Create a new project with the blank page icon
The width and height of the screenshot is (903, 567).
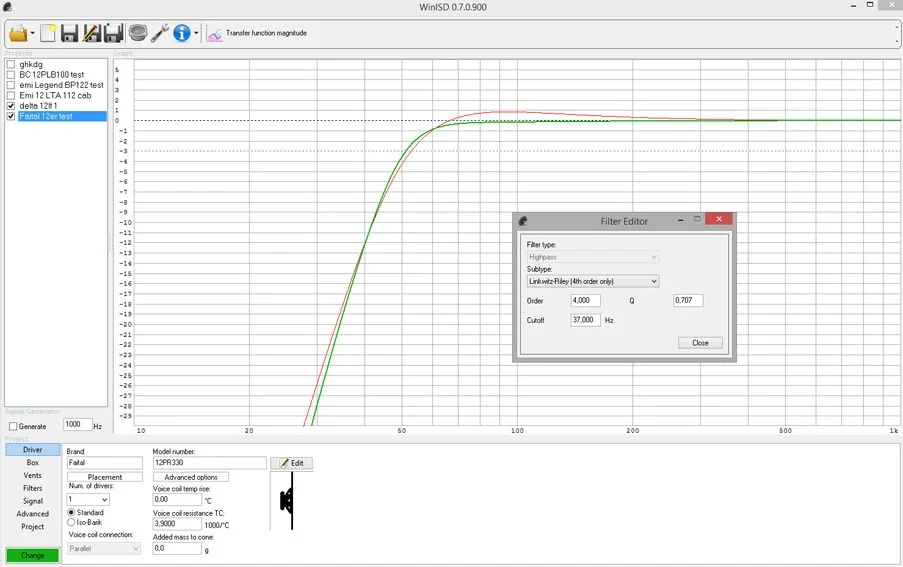(48, 33)
